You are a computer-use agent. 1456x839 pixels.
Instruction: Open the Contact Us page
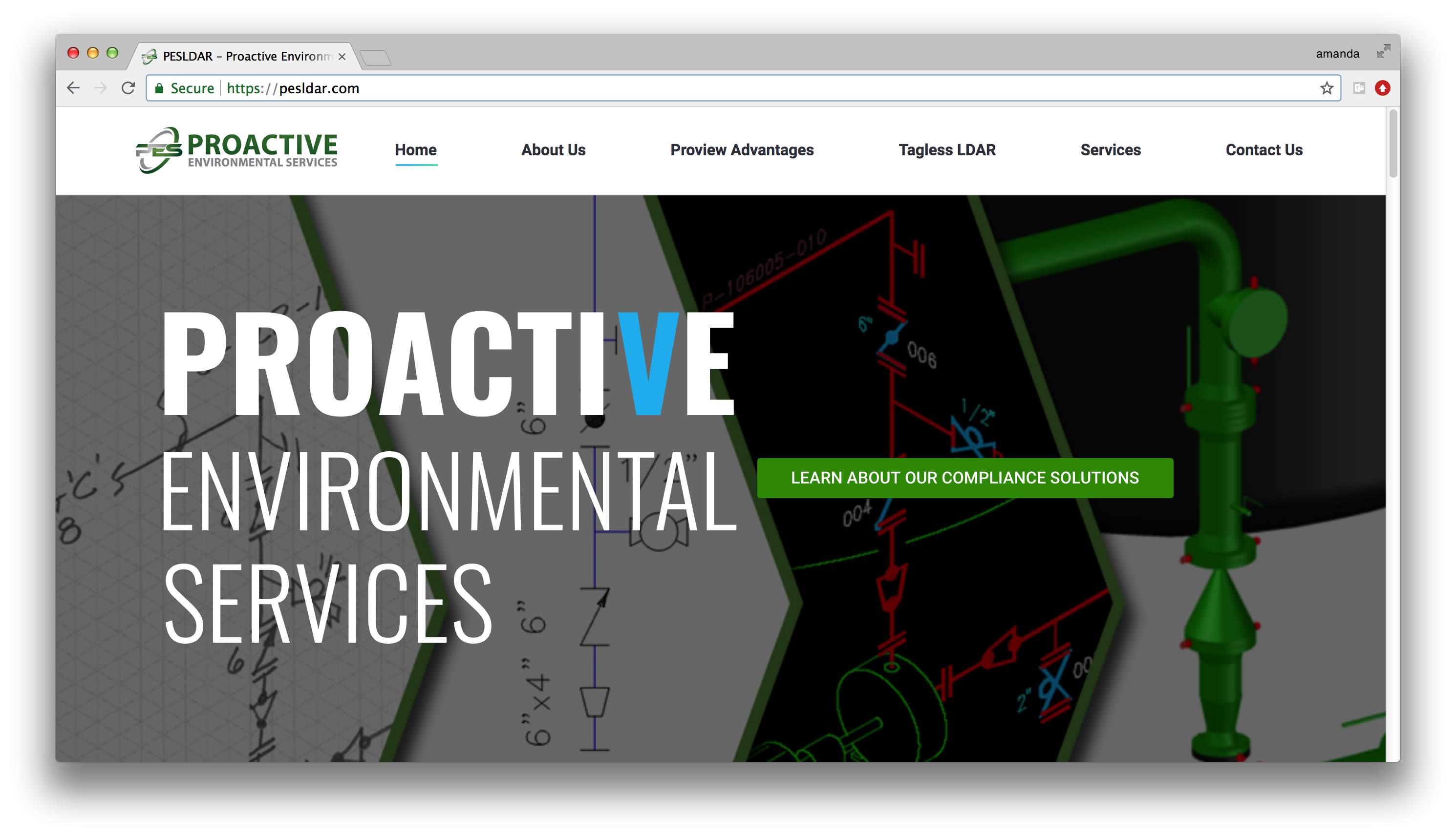(x=1263, y=150)
